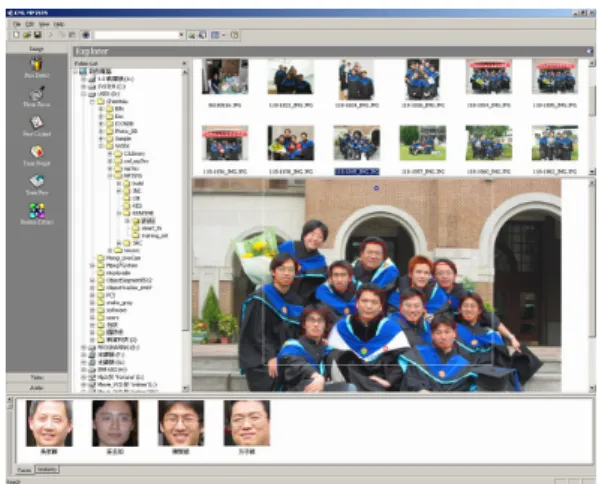The width and height of the screenshot is (599, 484).
Task: Switch to the Video sidebar section
Action: pyautogui.click(x=37, y=377)
